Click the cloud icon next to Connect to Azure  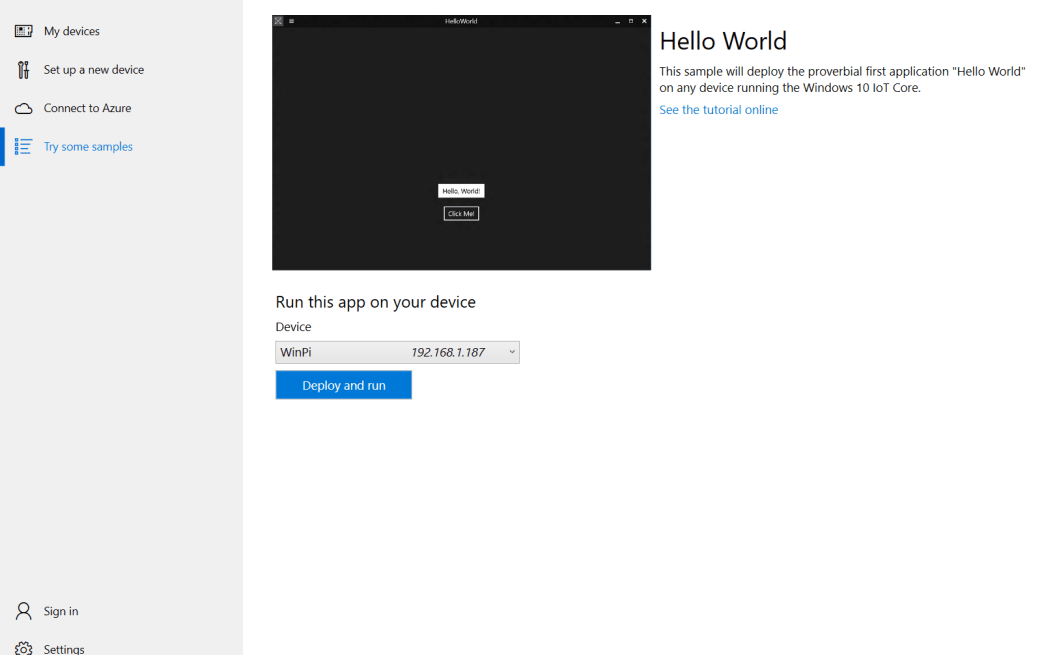point(23,108)
